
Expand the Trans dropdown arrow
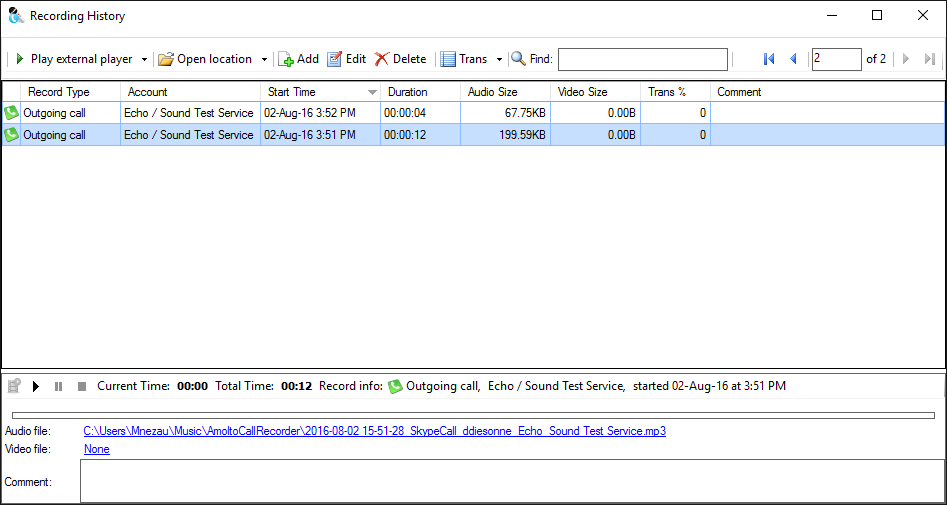[x=499, y=59]
